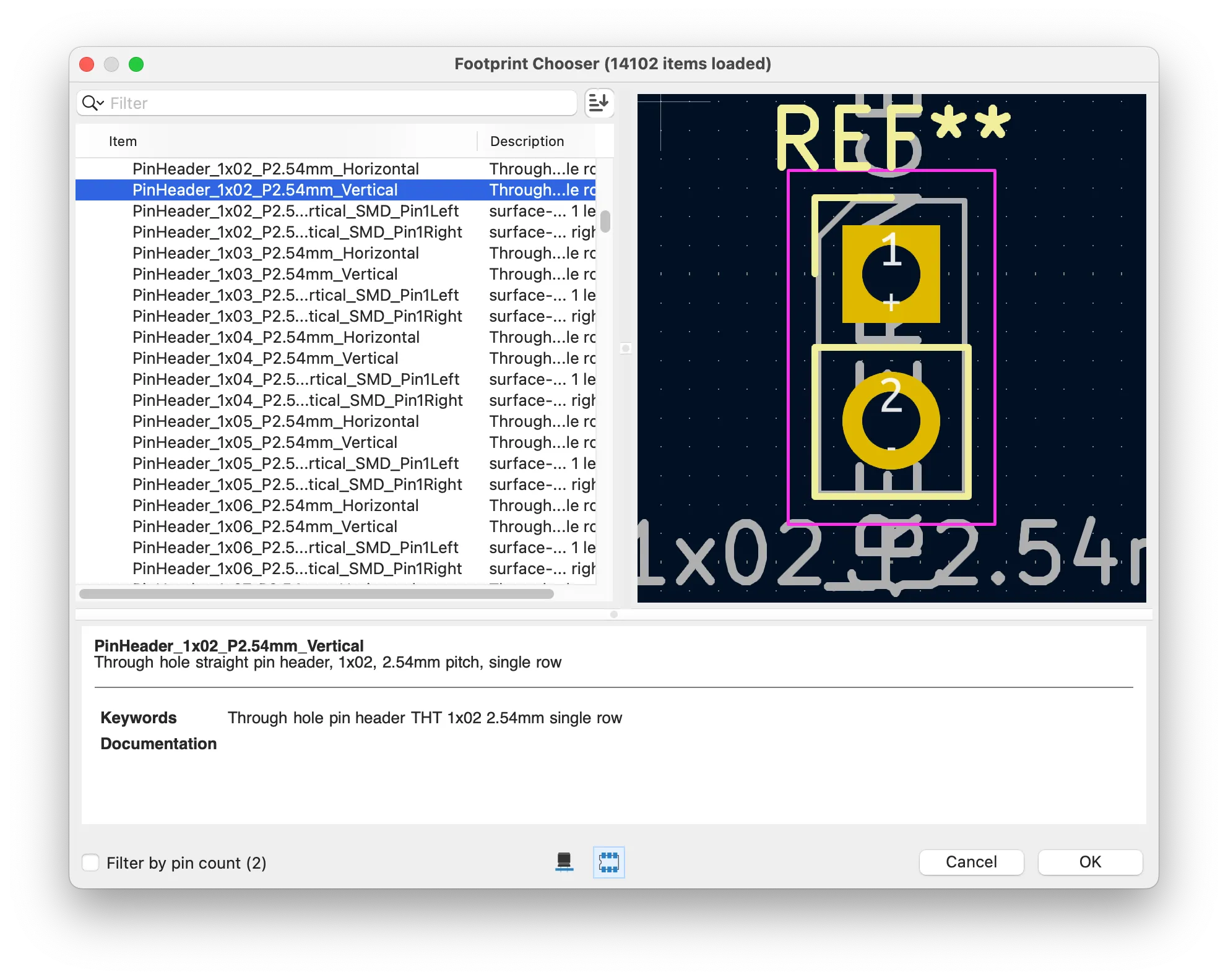Open the search magnifier dropdown in Filter field
The height and width of the screenshot is (980, 1228).
click(x=93, y=103)
